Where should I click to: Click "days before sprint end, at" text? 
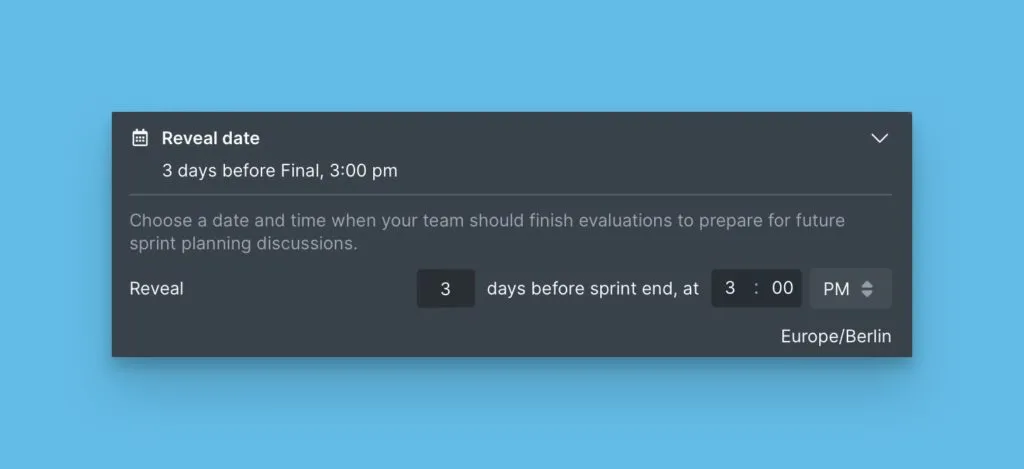coord(593,289)
